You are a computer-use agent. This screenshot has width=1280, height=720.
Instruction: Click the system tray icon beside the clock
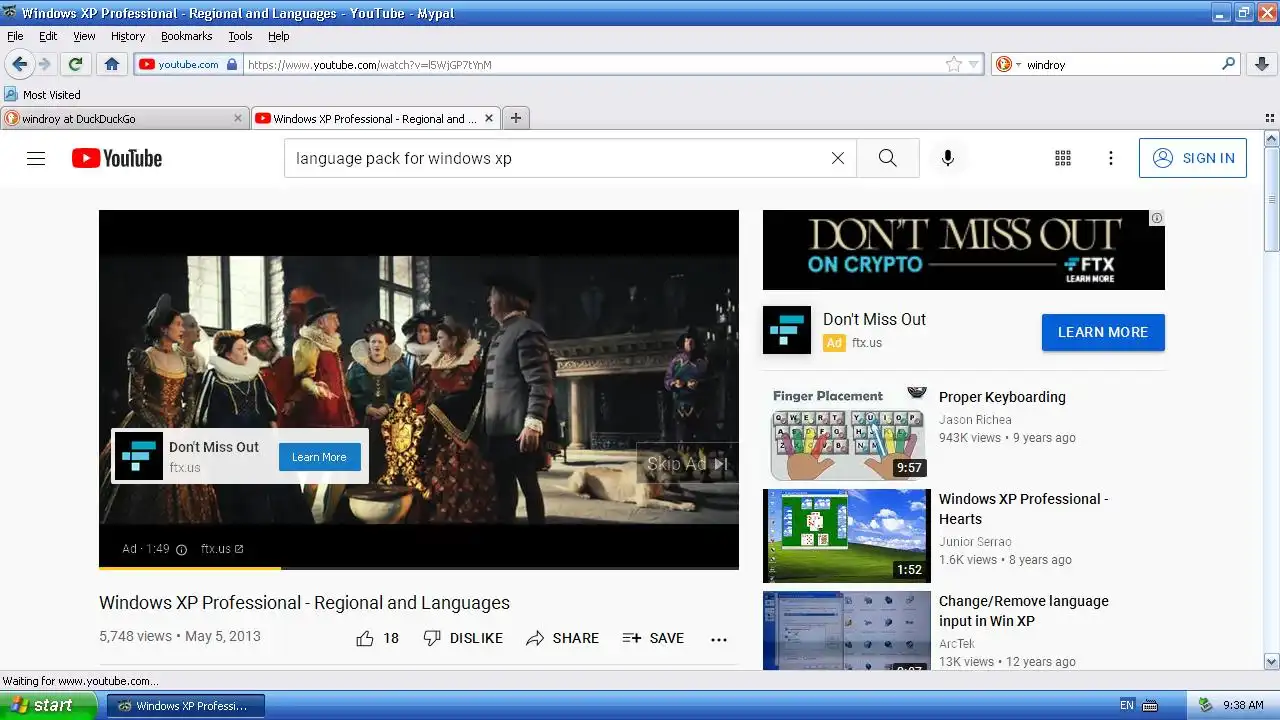[1206, 705]
